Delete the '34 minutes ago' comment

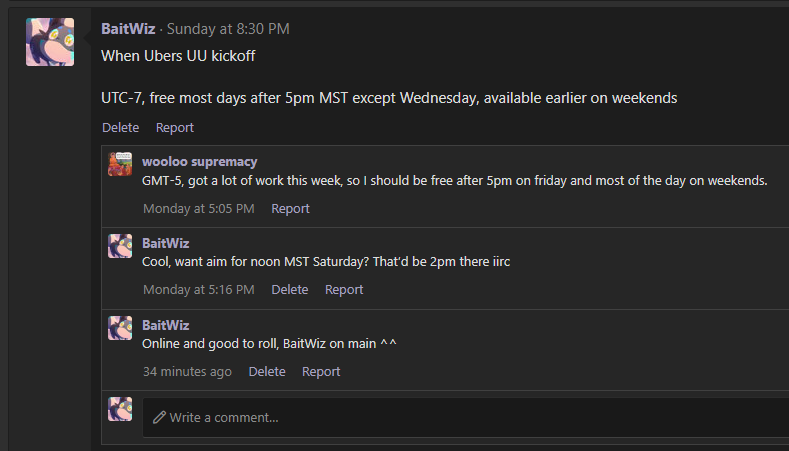tap(267, 371)
